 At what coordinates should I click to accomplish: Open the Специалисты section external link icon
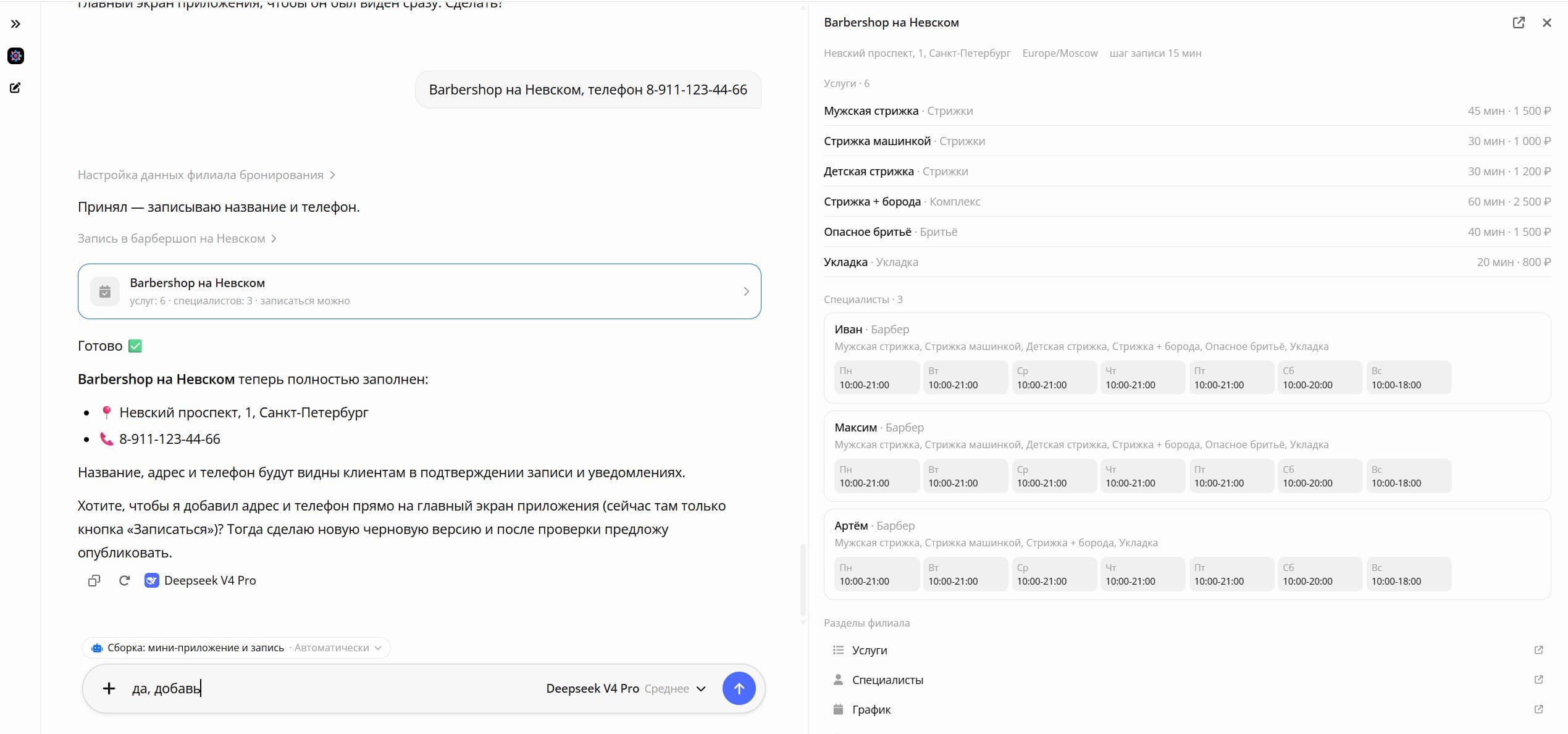(x=1538, y=680)
